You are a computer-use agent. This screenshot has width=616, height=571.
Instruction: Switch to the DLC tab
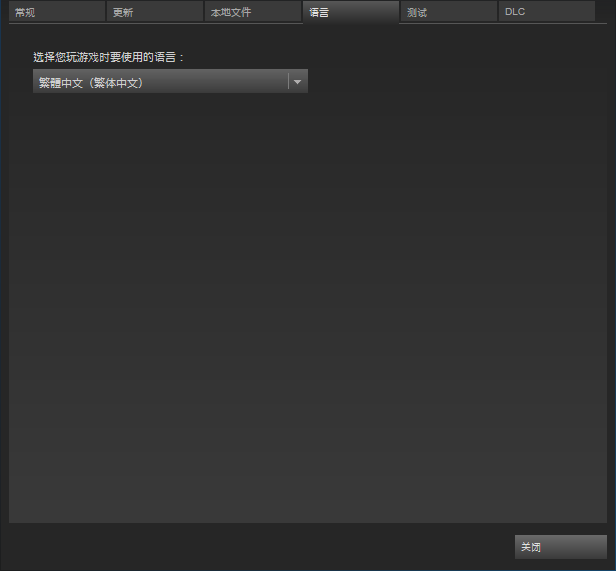(546, 12)
